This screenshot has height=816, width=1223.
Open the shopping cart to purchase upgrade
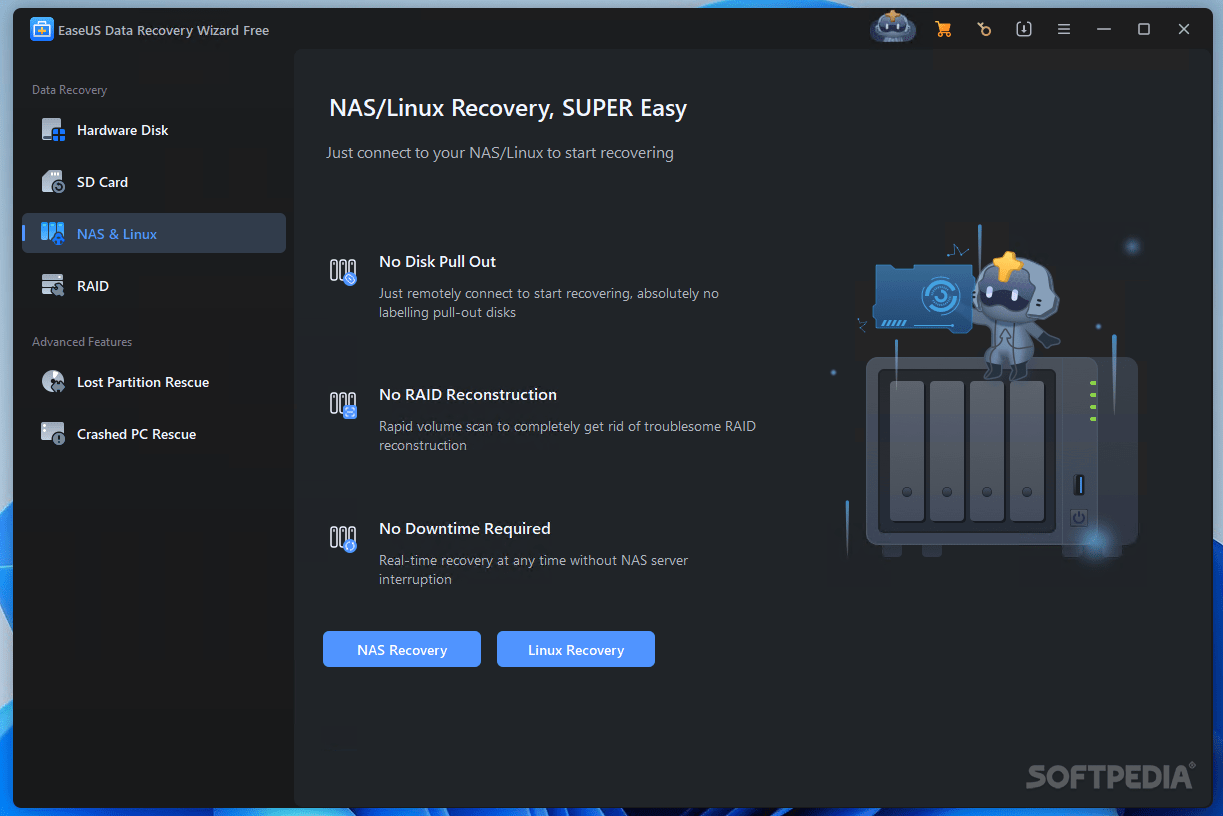tap(943, 29)
